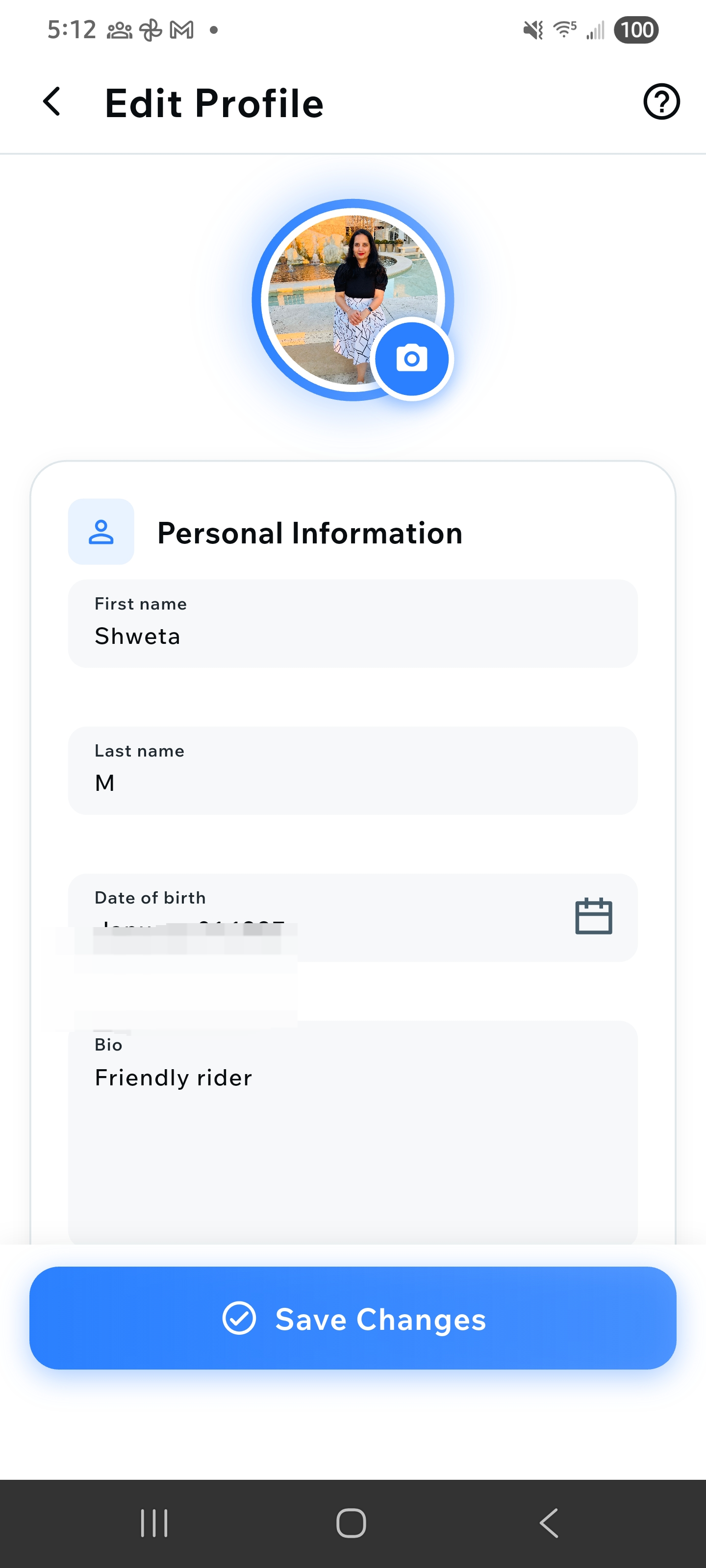The image size is (706, 1568).
Task: Click the Save Changes button
Action: coord(353,1319)
